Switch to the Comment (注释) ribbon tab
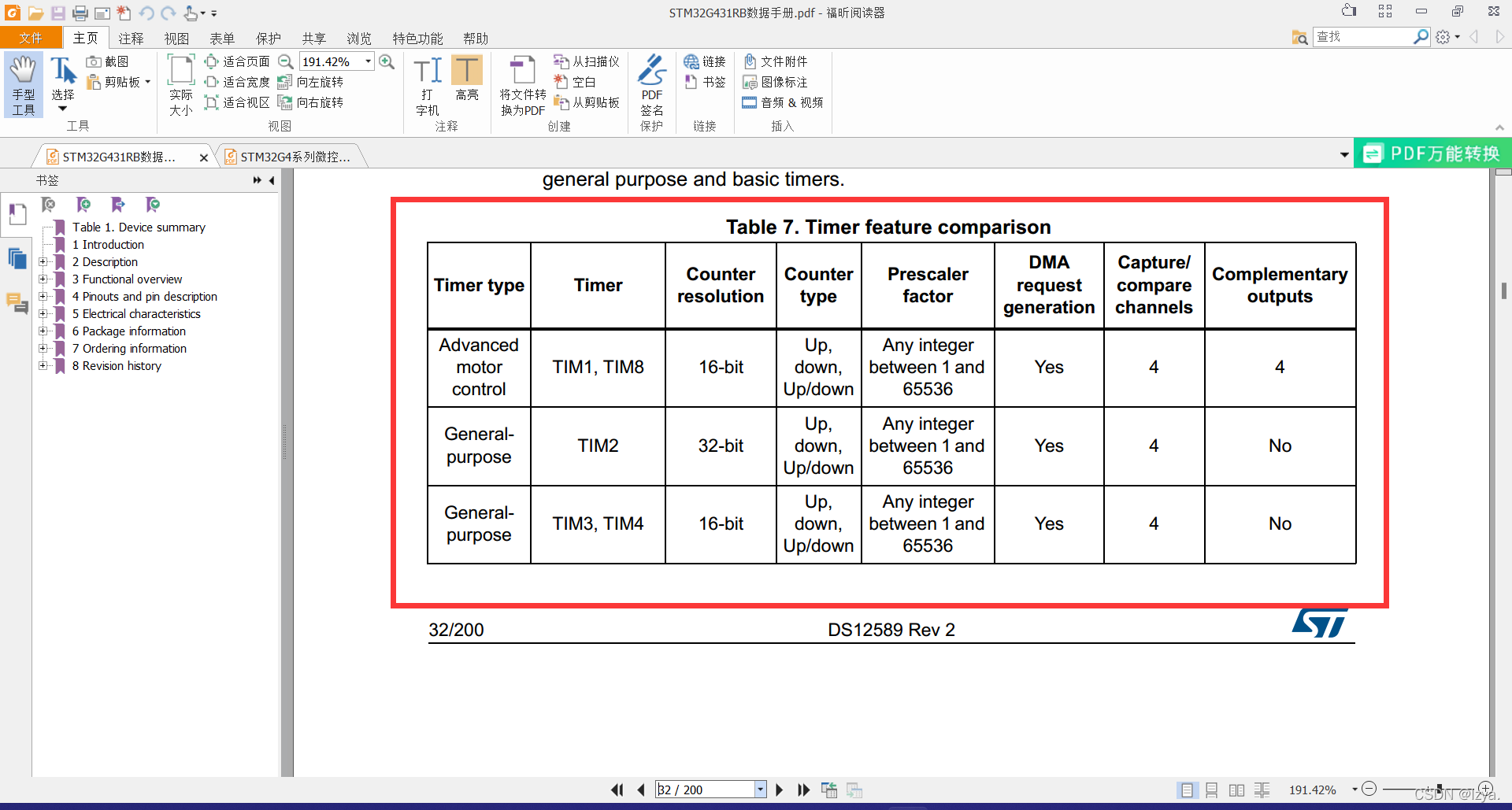The image size is (1512, 810). point(131,38)
